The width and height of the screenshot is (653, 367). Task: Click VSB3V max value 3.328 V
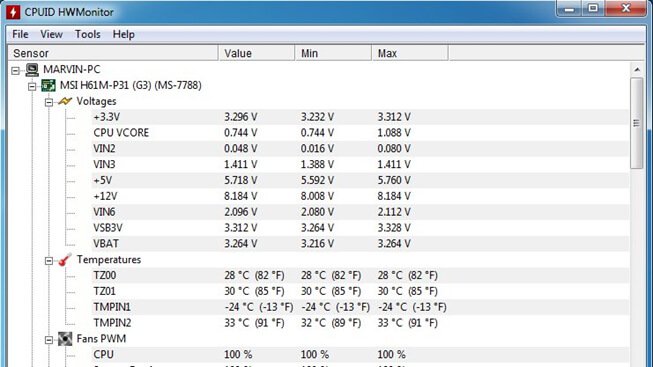coord(394,228)
